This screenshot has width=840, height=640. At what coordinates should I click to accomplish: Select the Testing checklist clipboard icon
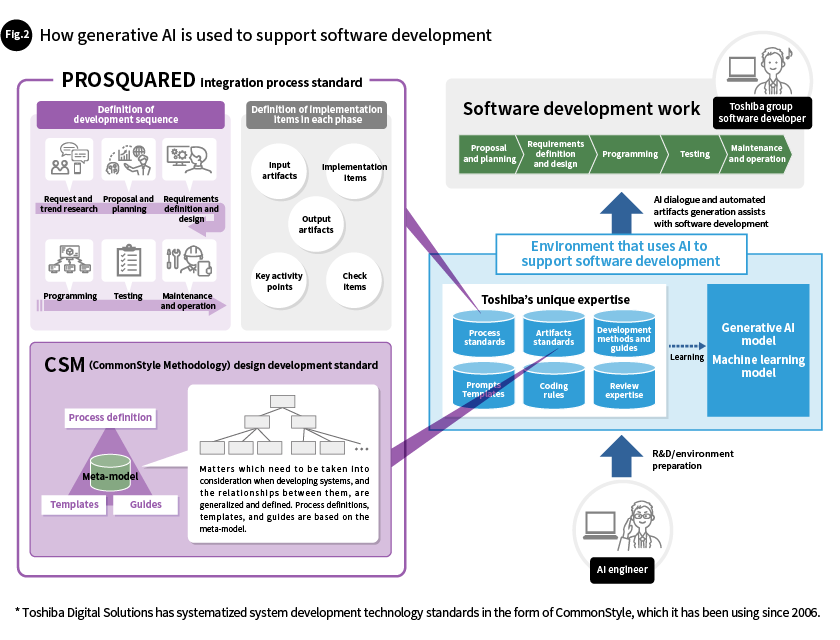coord(129,260)
